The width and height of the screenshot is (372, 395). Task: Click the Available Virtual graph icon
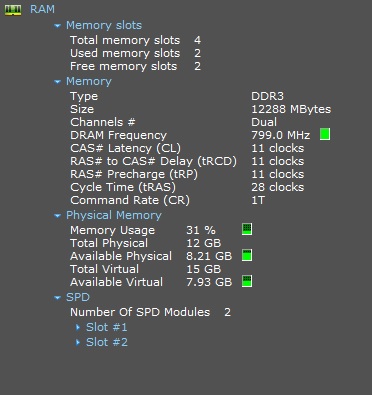[247, 281]
